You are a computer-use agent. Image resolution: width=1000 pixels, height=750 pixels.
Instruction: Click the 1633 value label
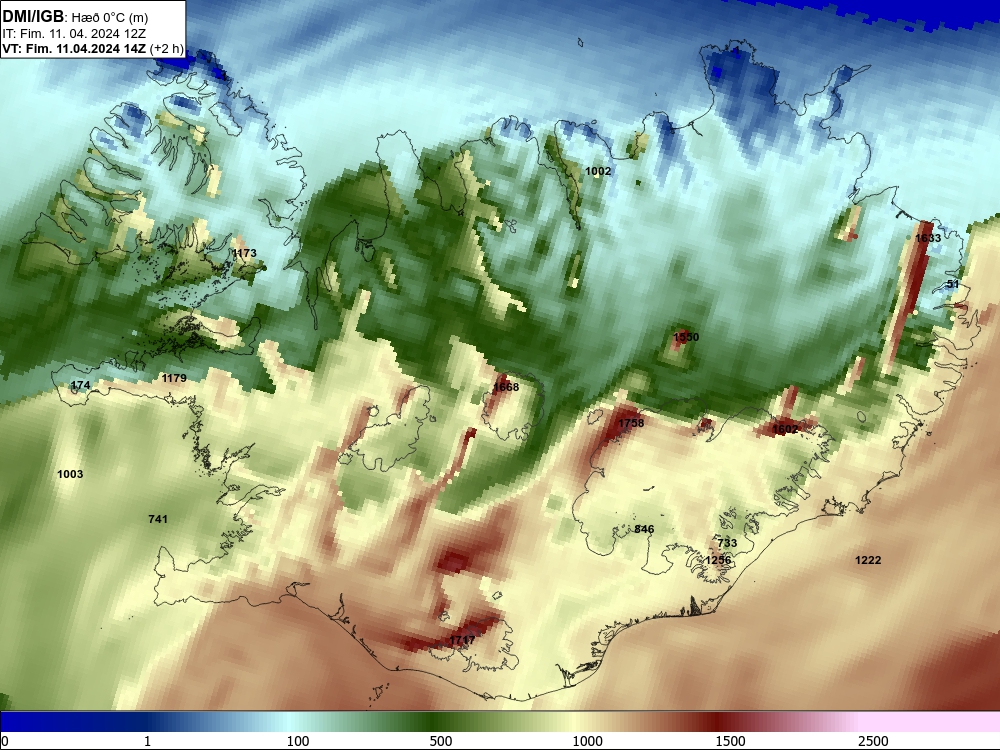(x=928, y=238)
